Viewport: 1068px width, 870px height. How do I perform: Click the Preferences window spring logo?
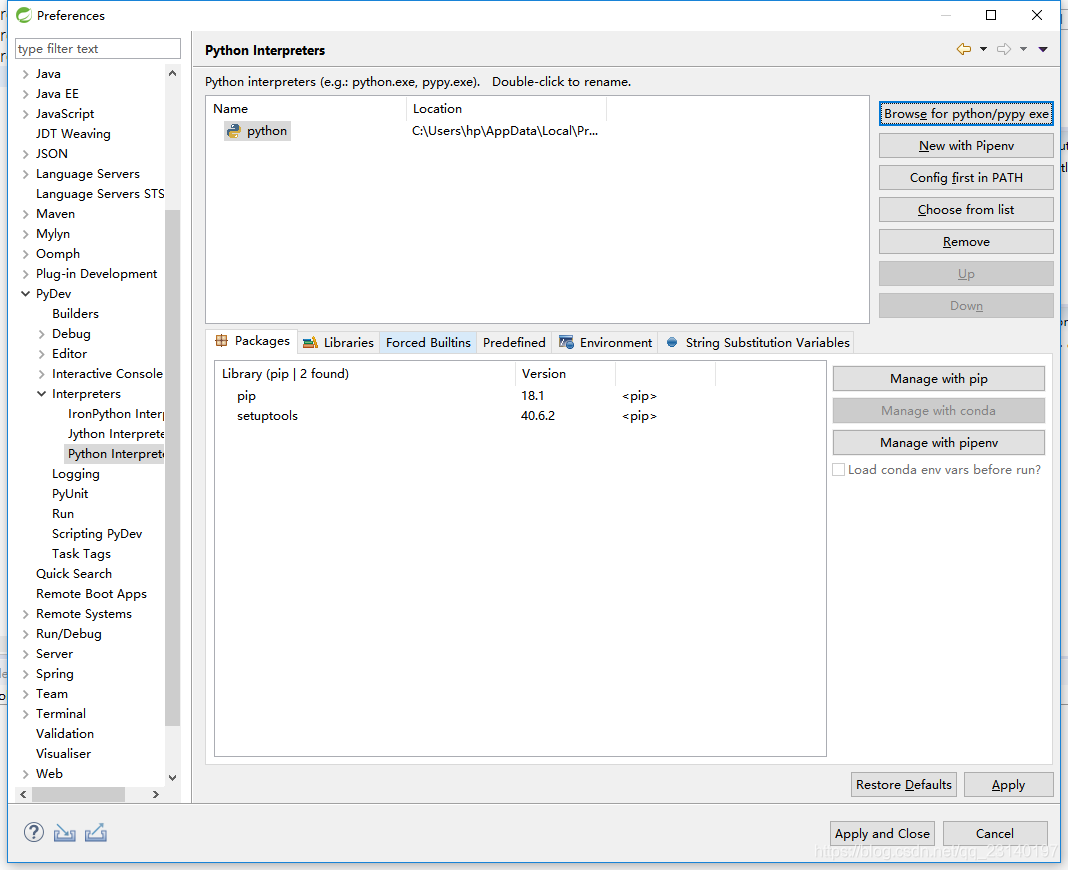click(24, 15)
